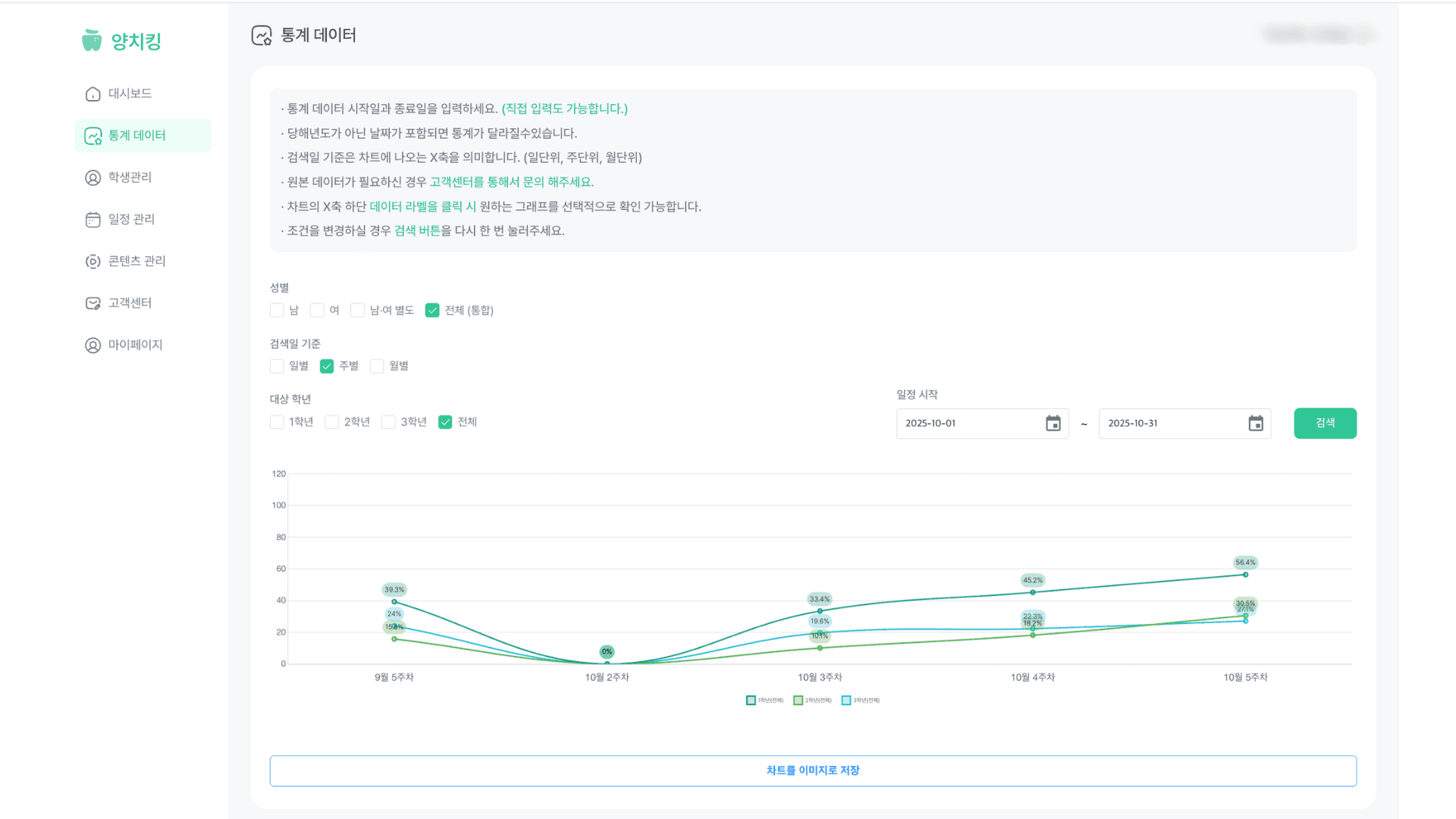Click the 학생관리 person icon
The width and height of the screenshot is (1456, 819).
(x=93, y=177)
